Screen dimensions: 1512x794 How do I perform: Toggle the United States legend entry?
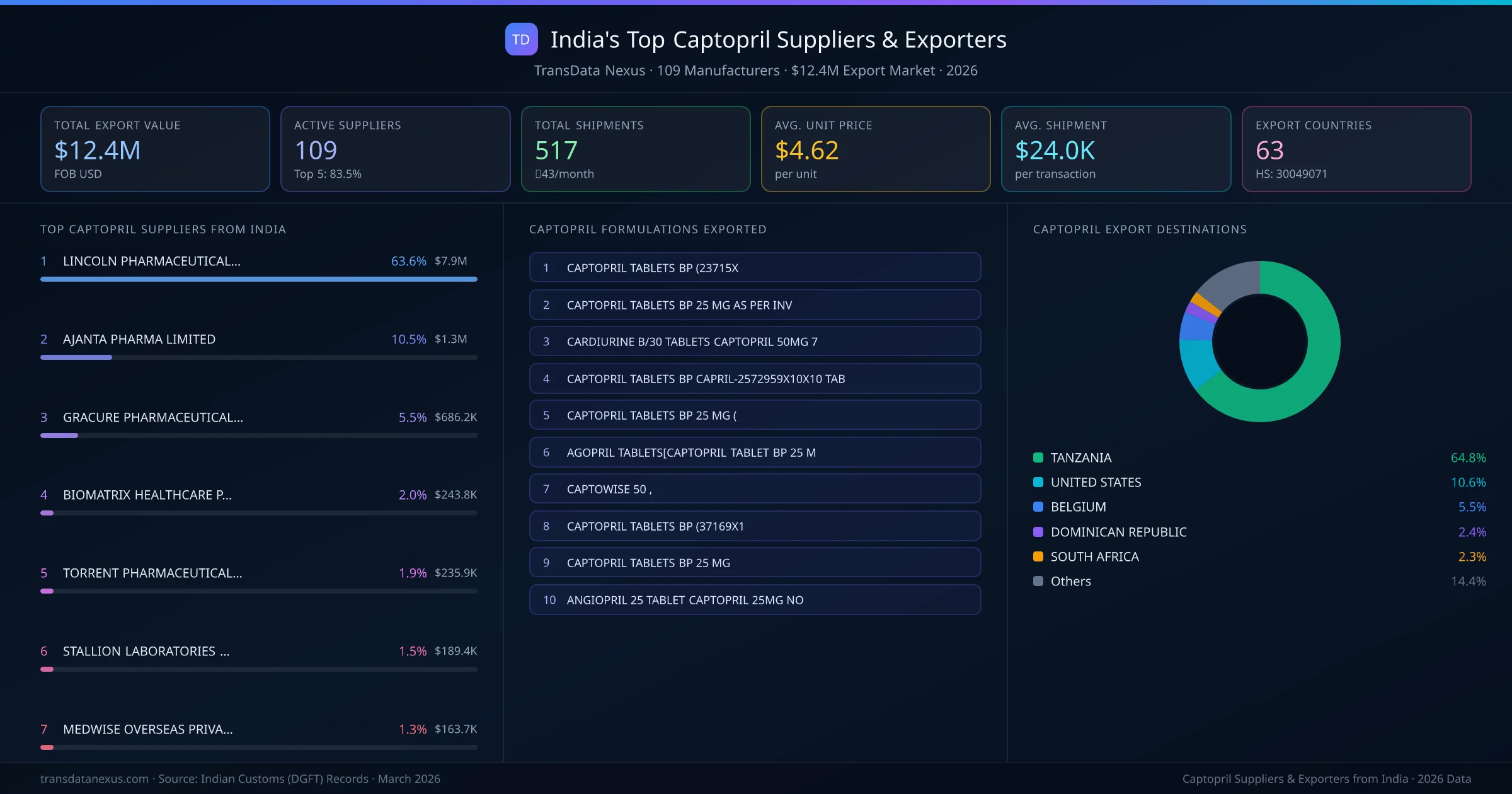(1095, 482)
